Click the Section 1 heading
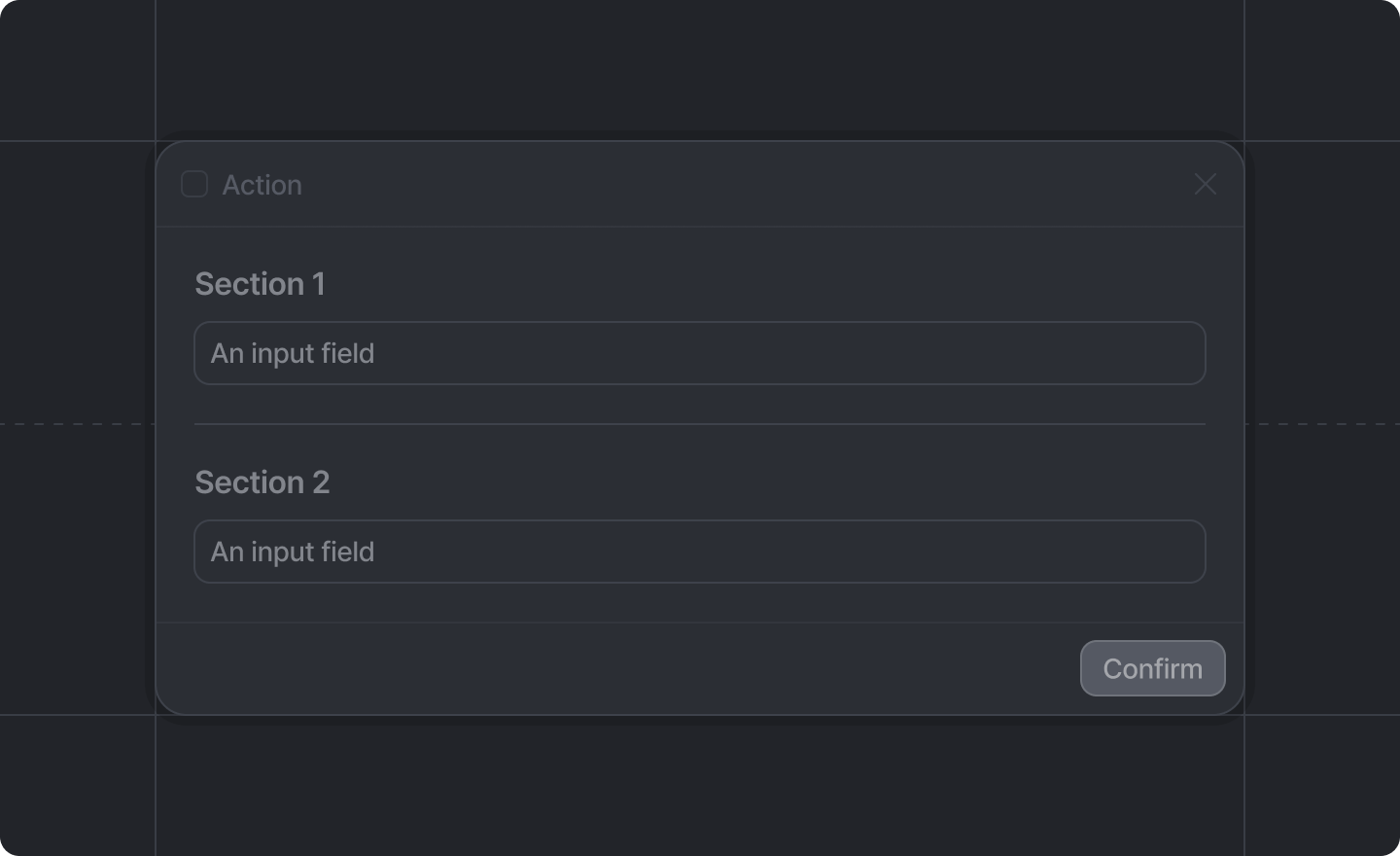The height and width of the screenshot is (856, 1400). pos(260,284)
